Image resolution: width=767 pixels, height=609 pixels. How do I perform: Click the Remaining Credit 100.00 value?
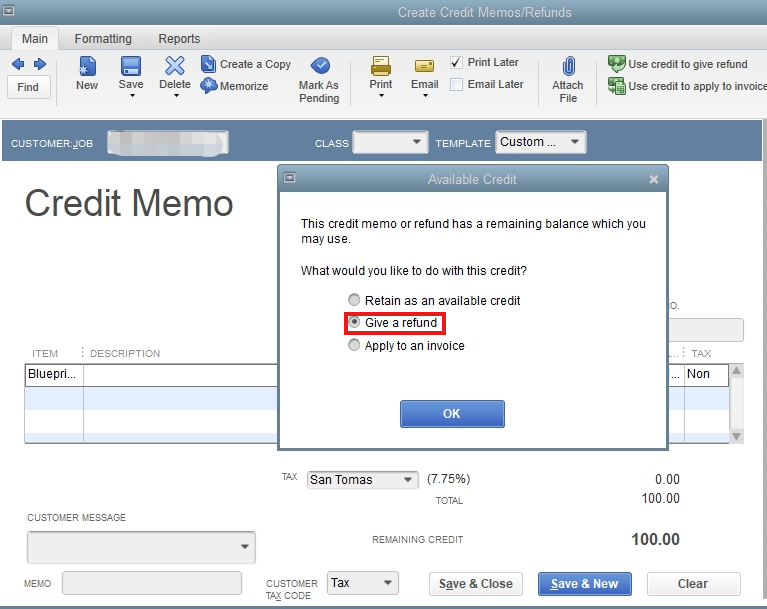click(655, 539)
